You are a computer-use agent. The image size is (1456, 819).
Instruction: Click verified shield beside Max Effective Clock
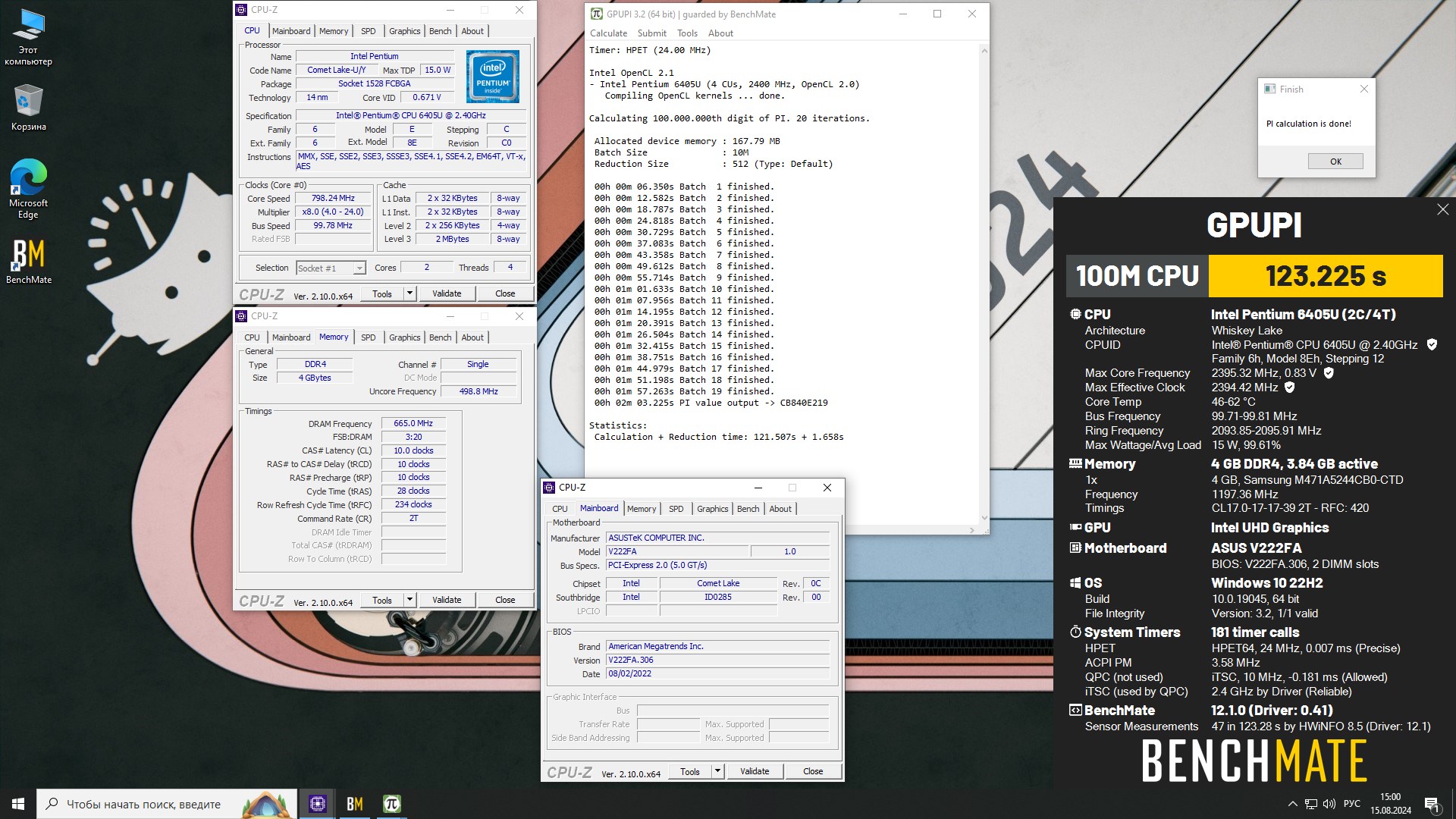point(1289,387)
